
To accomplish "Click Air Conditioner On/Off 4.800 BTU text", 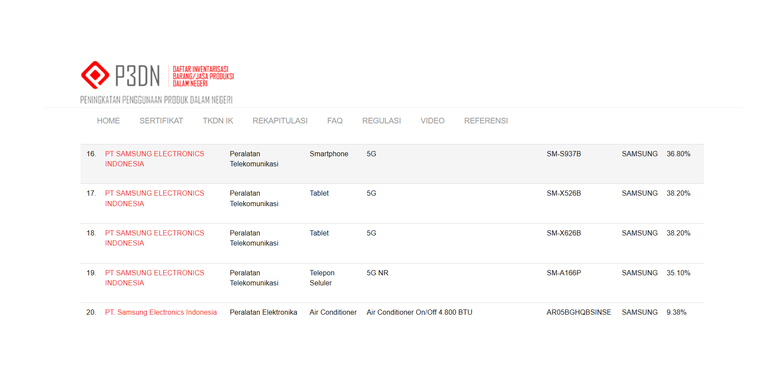I will 419,312.
